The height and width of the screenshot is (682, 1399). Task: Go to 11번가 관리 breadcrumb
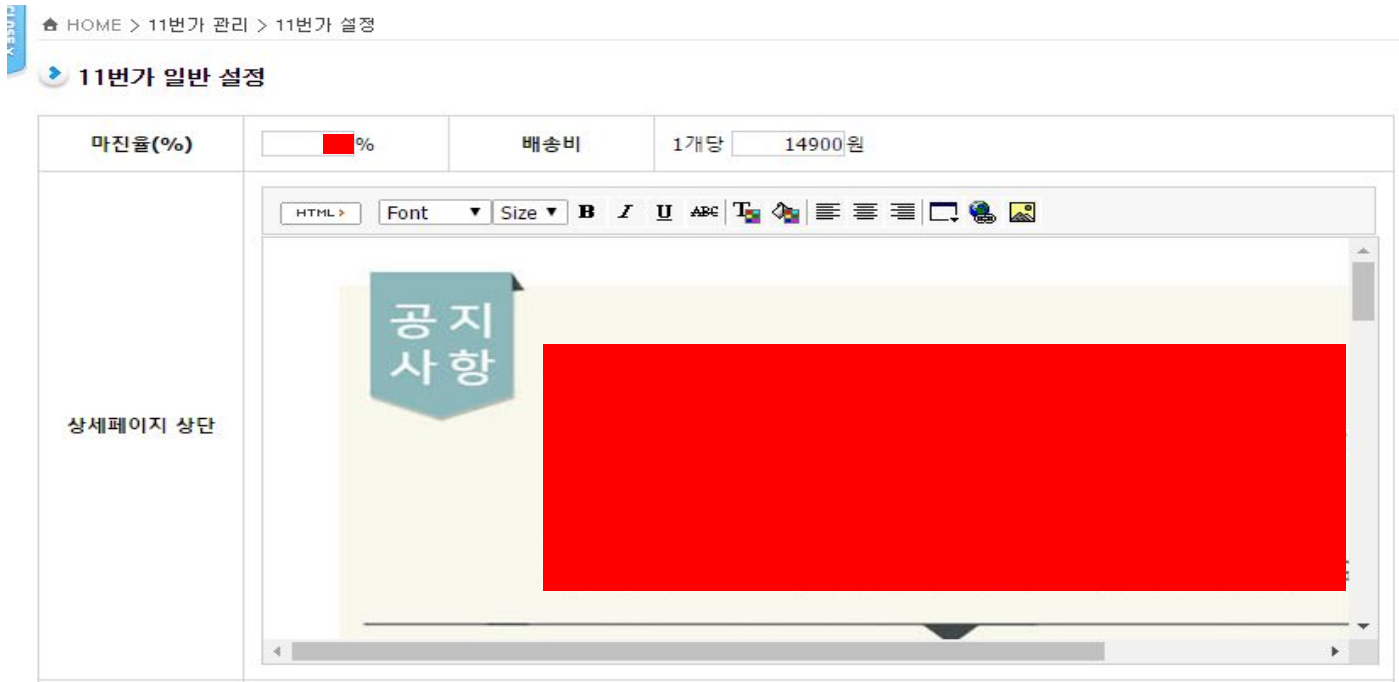197,25
